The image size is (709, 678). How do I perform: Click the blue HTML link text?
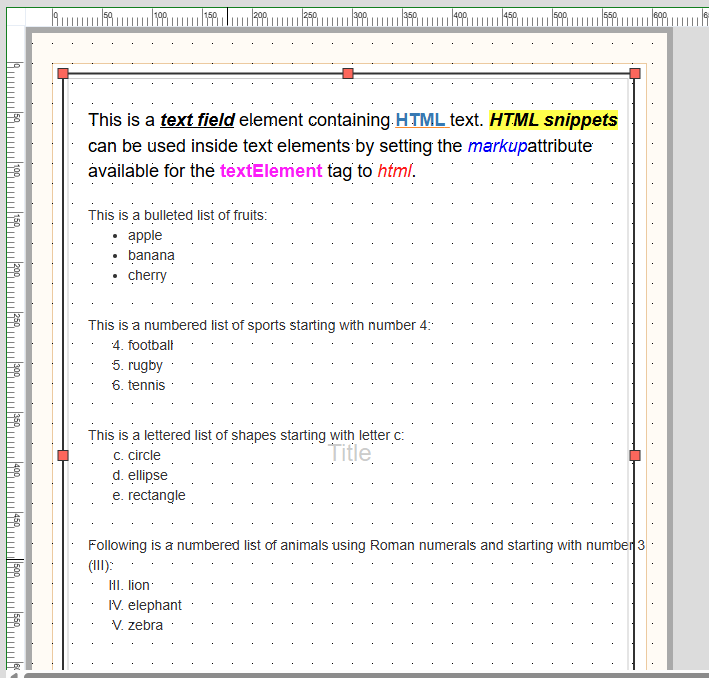[420, 120]
